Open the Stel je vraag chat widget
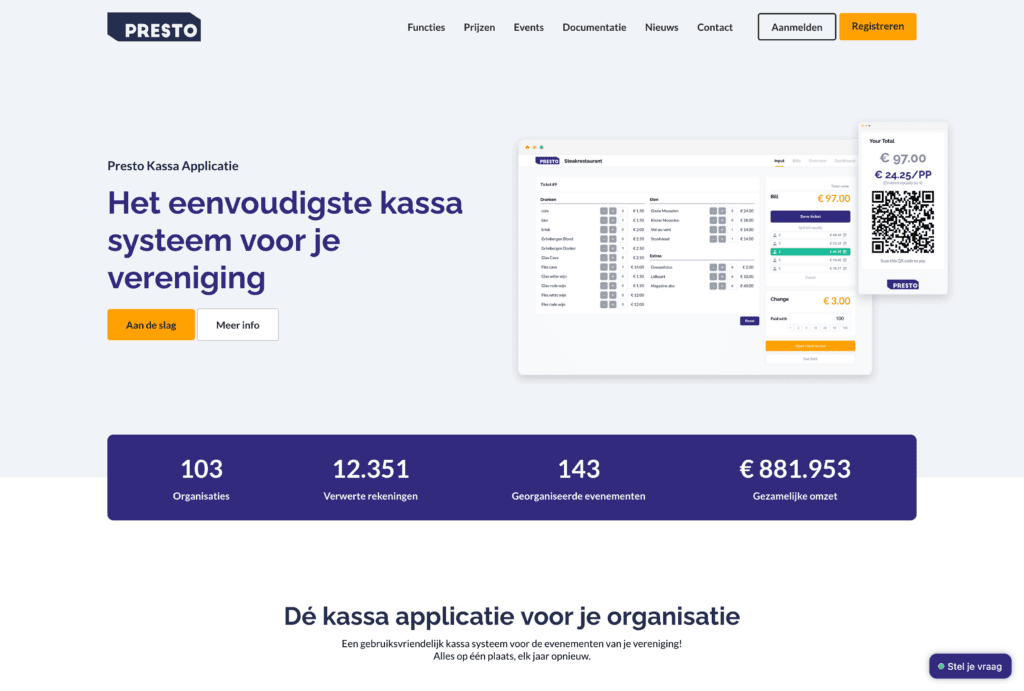This screenshot has width=1024, height=691. [970, 666]
